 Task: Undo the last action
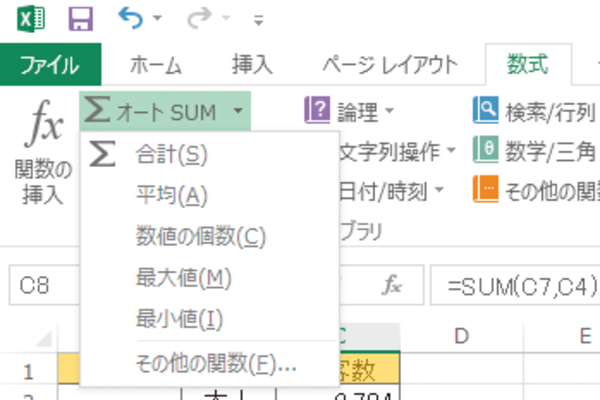[131, 18]
